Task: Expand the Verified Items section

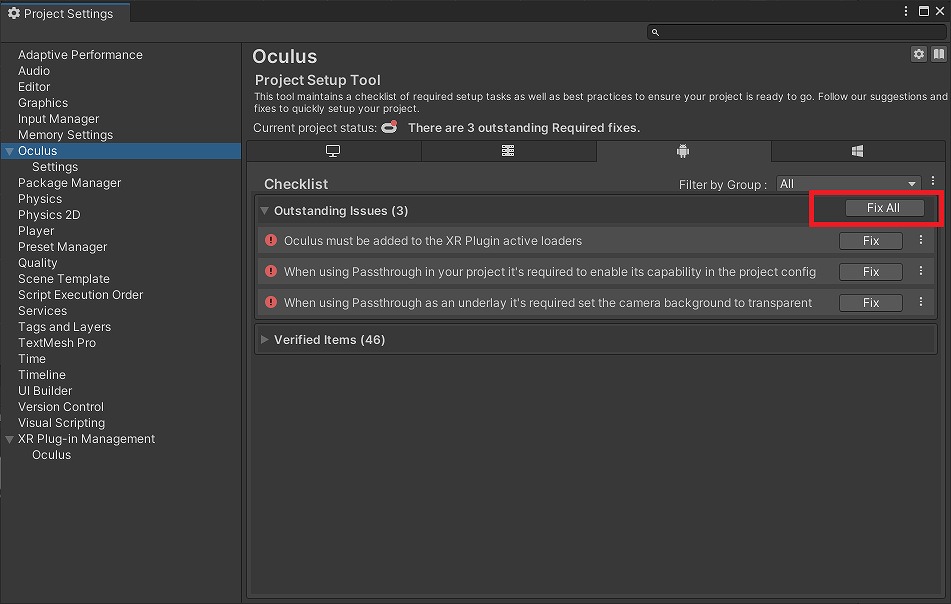Action: [x=264, y=340]
